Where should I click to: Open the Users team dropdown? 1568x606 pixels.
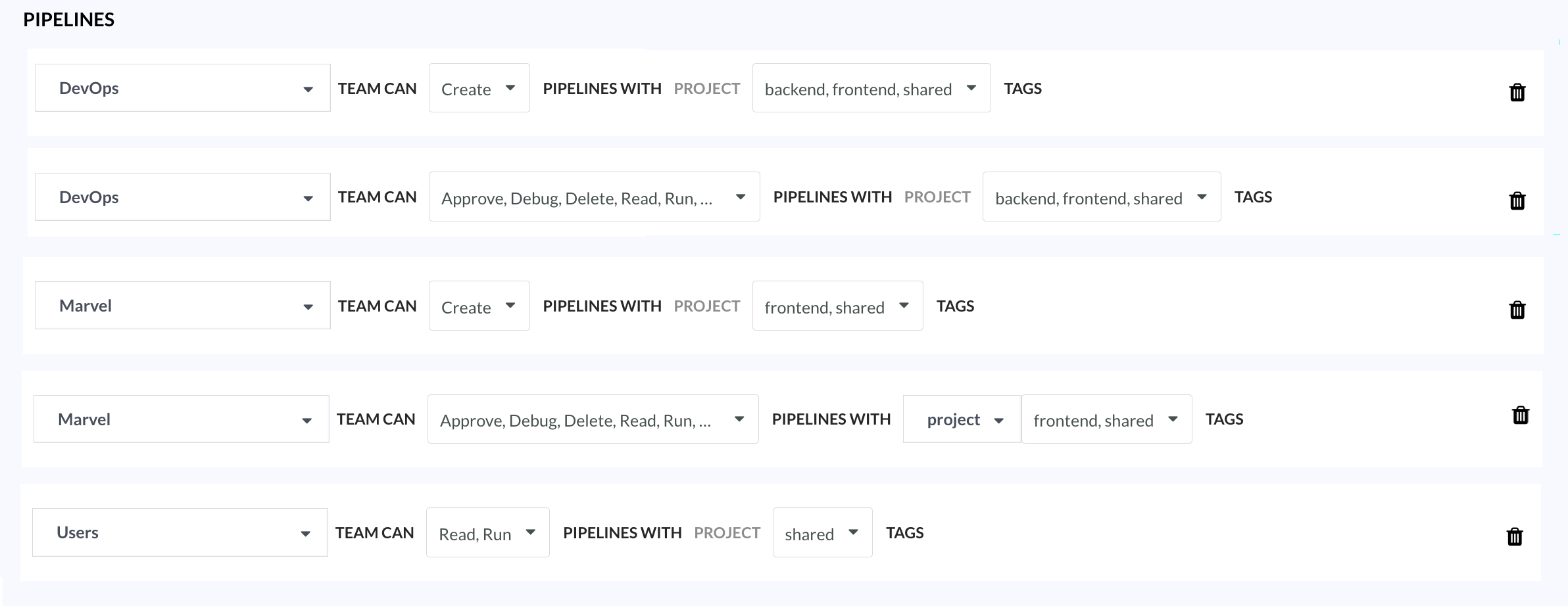coord(180,532)
